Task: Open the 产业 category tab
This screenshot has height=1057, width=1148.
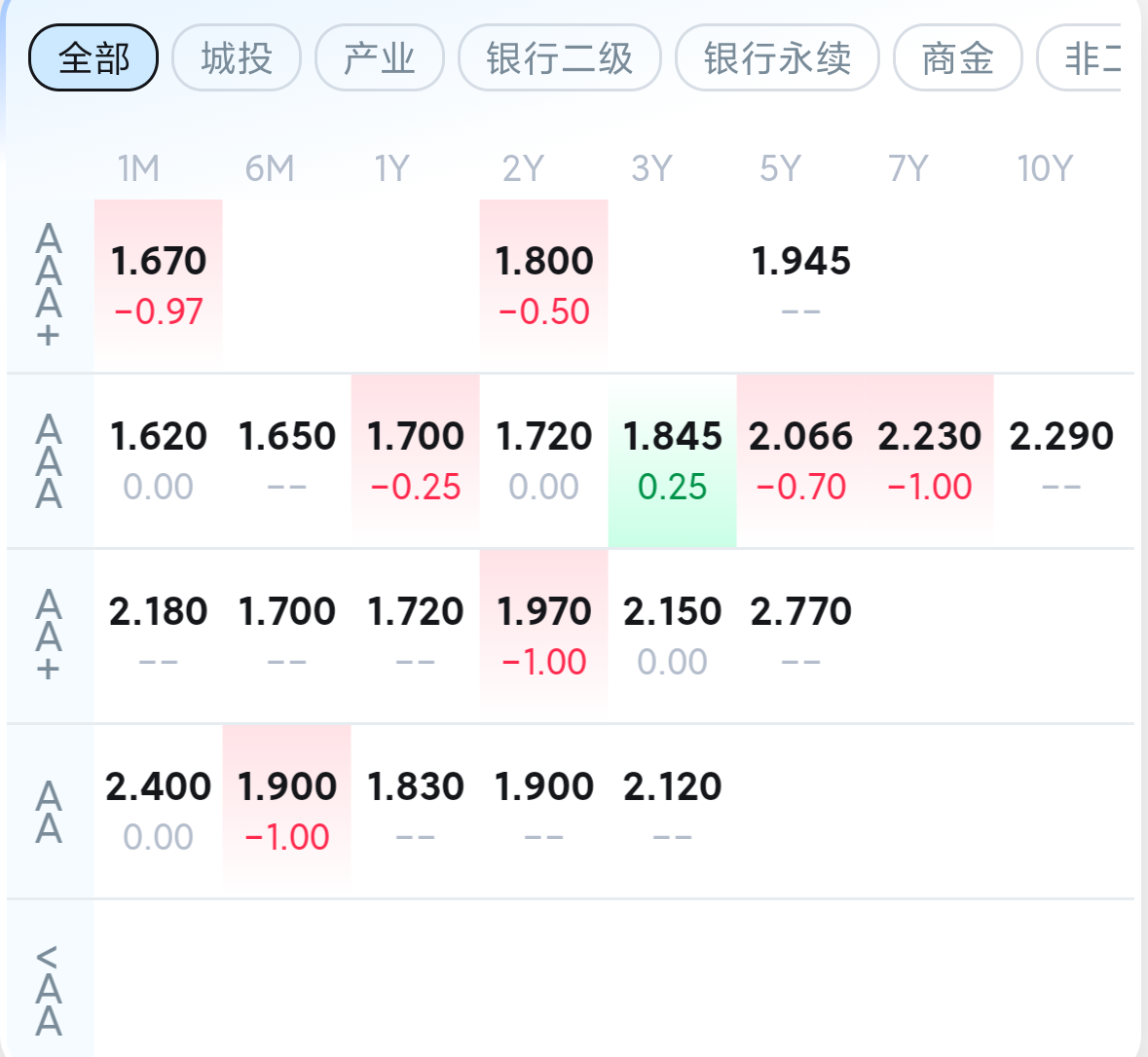Action: [x=380, y=58]
